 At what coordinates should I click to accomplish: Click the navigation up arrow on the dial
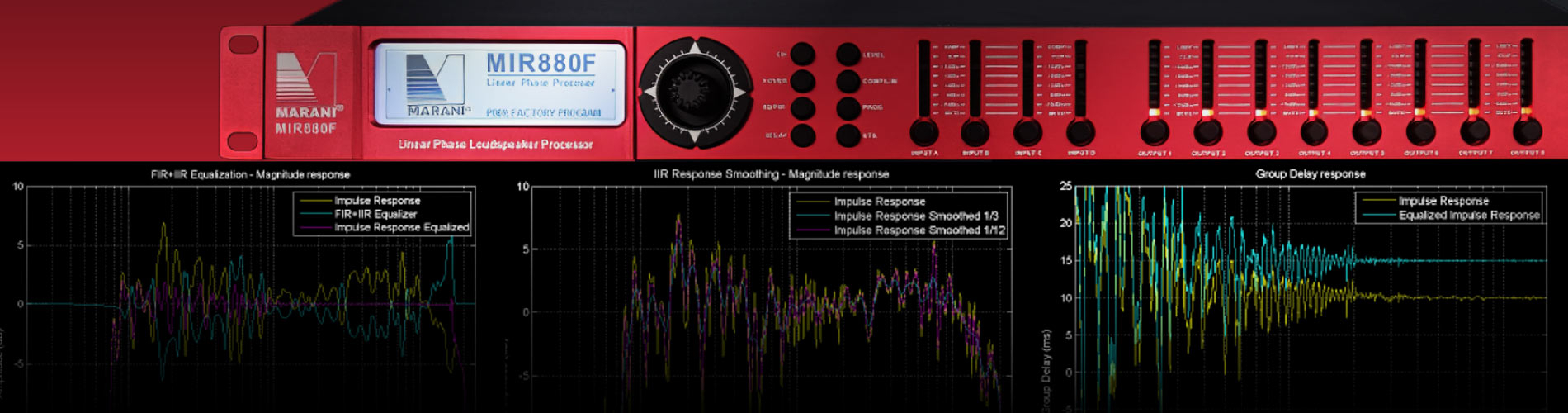695,47
